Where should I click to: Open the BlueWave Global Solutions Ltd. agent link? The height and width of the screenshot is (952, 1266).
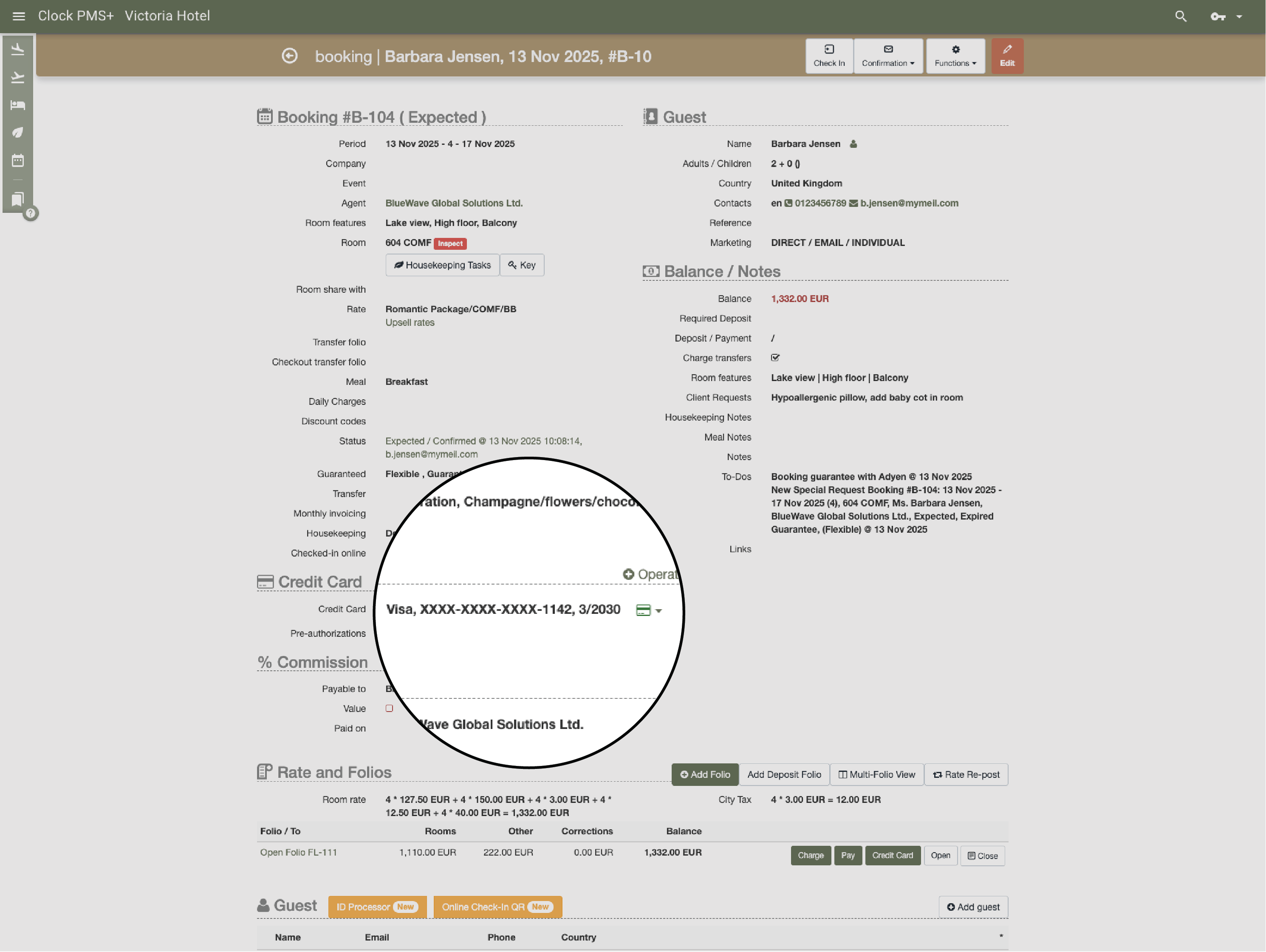[453, 203]
